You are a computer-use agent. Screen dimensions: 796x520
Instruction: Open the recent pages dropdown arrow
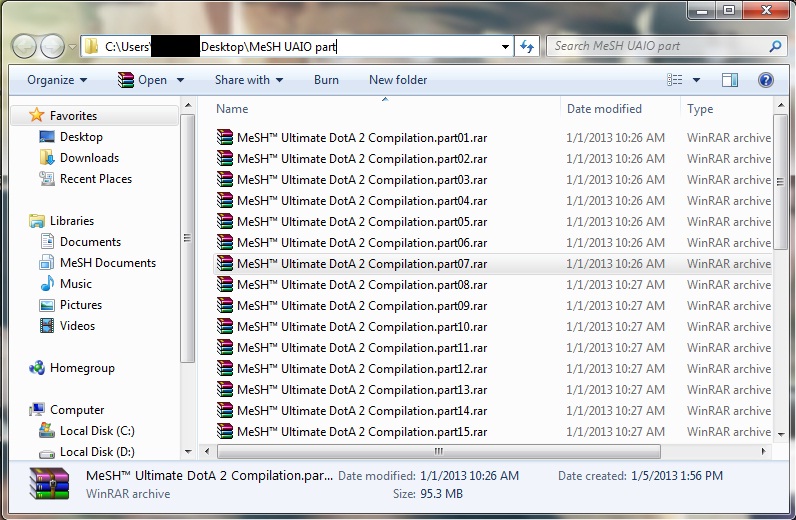72,47
